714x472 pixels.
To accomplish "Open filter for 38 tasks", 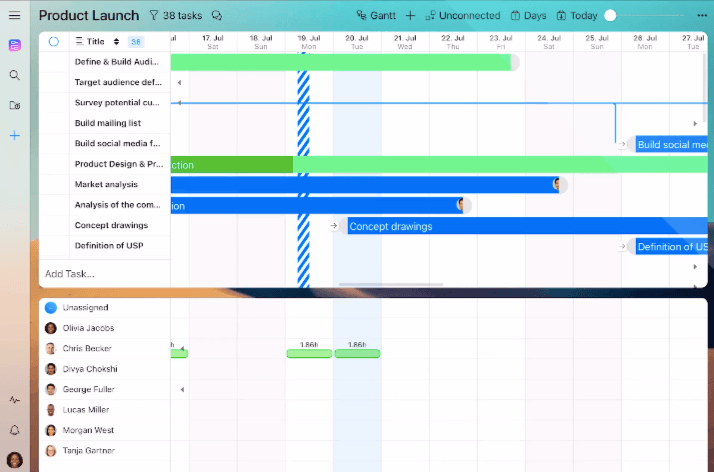I will pyautogui.click(x=176, y=15).
